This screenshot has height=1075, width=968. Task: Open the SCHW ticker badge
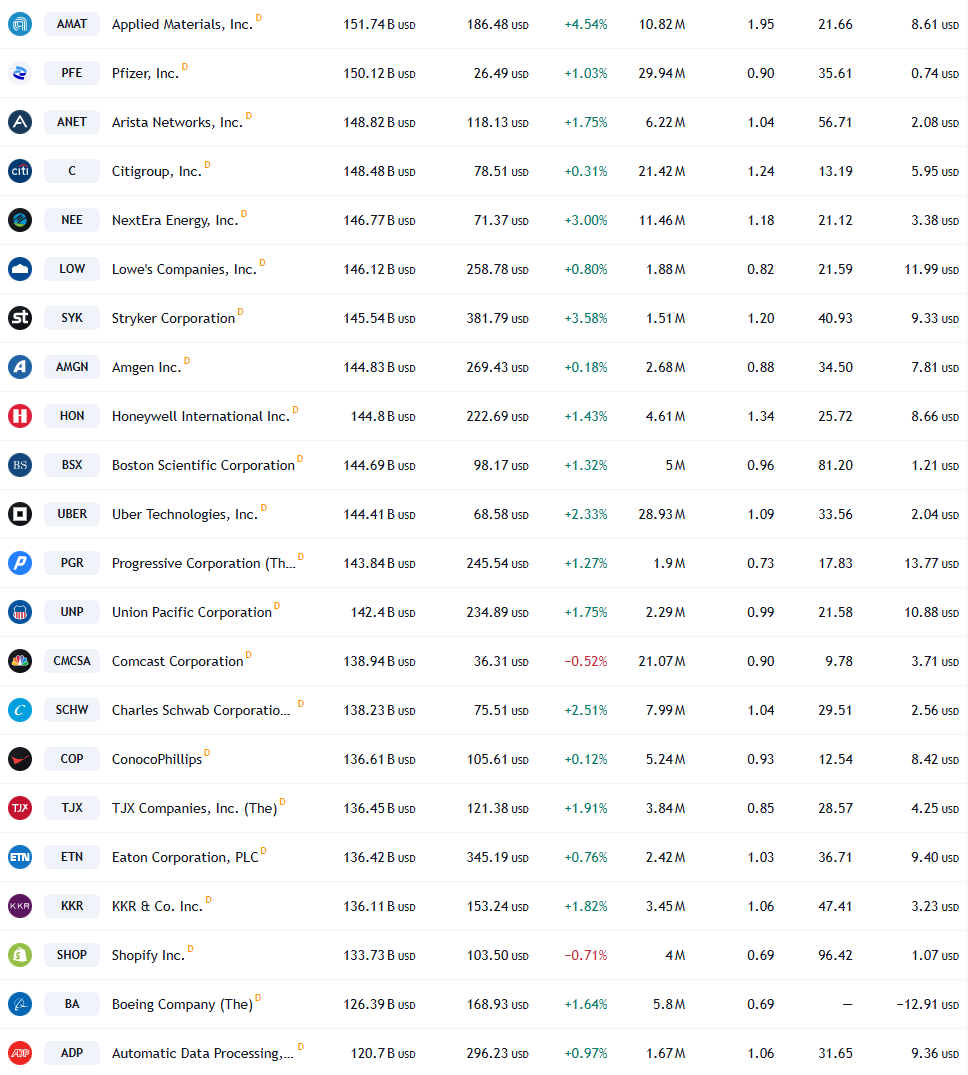72,710
